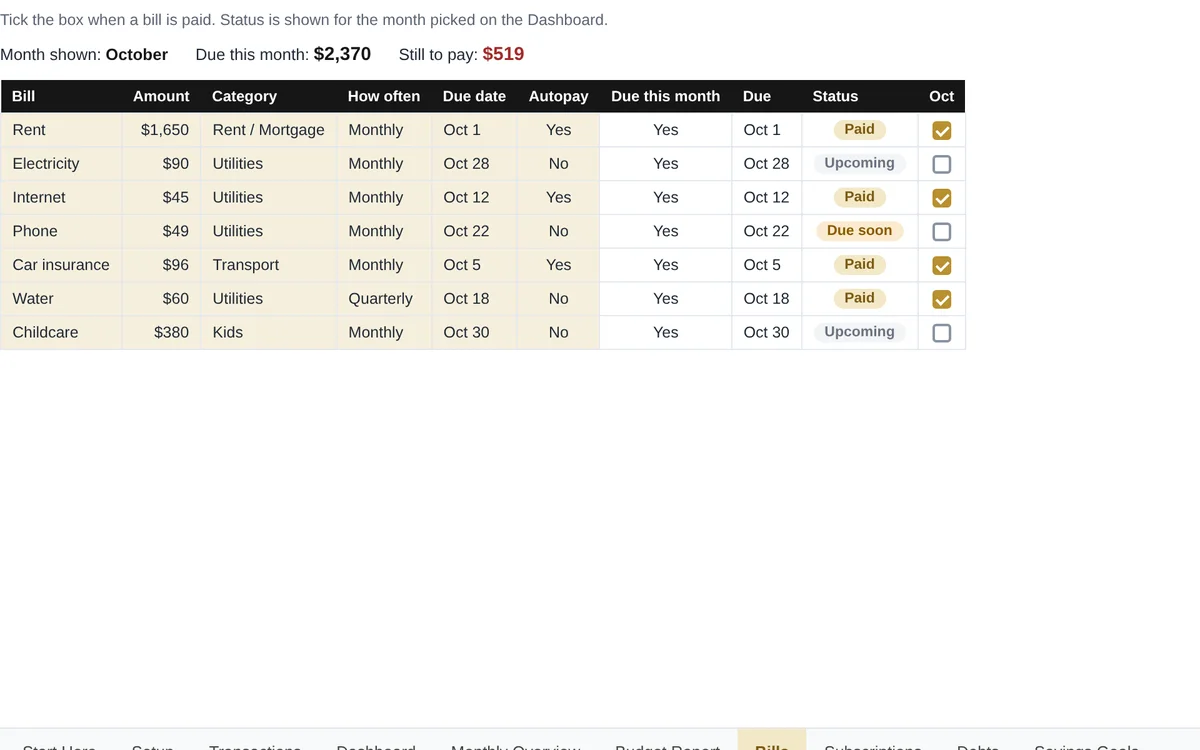Tick the Phone paid checkbox
Viewport: 1200px width, 750px height.
point(941,232)
